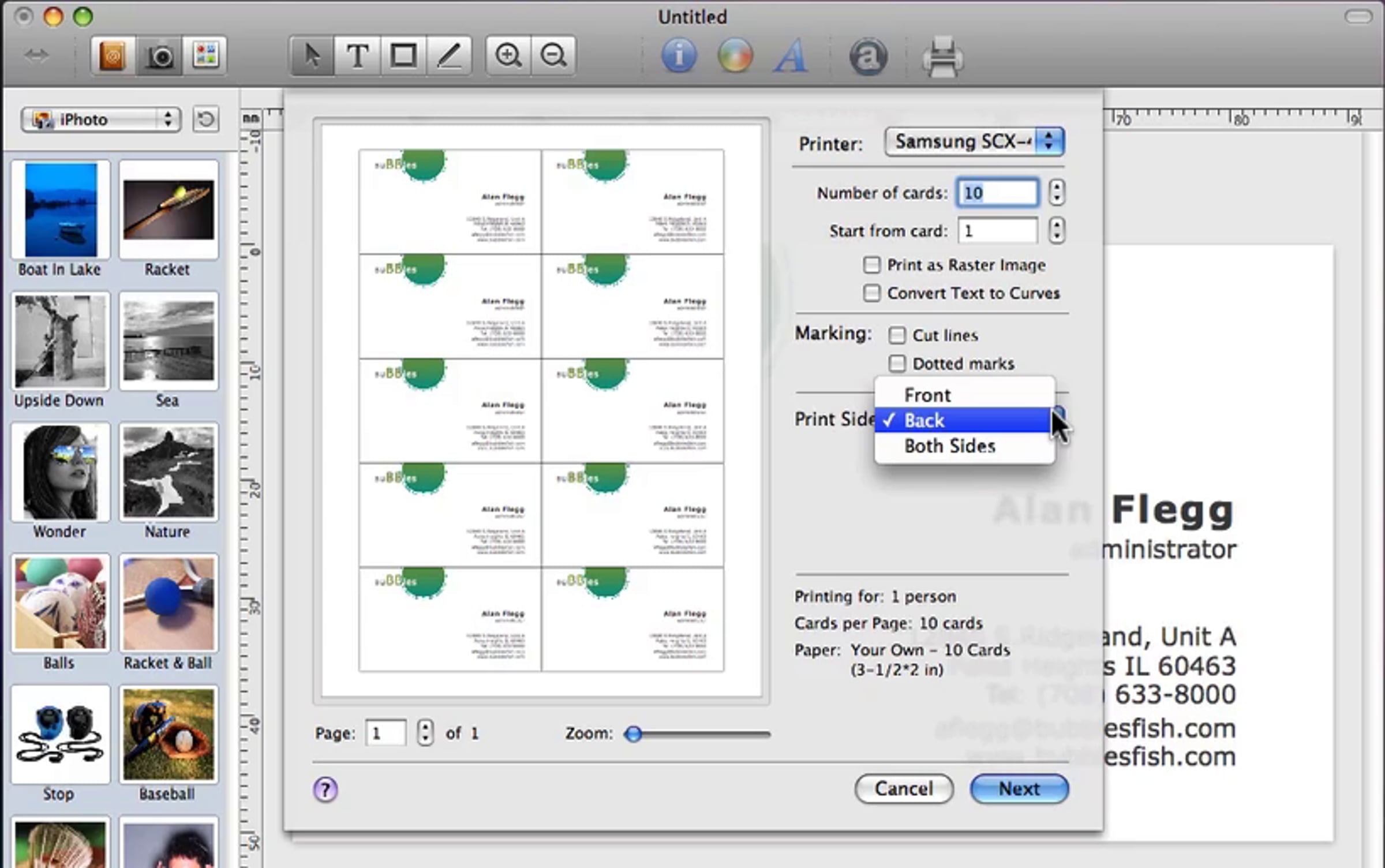This screenshot has width=1385, height=868.
Task: Choose Both Sides print option
Action: pos(949,446)
